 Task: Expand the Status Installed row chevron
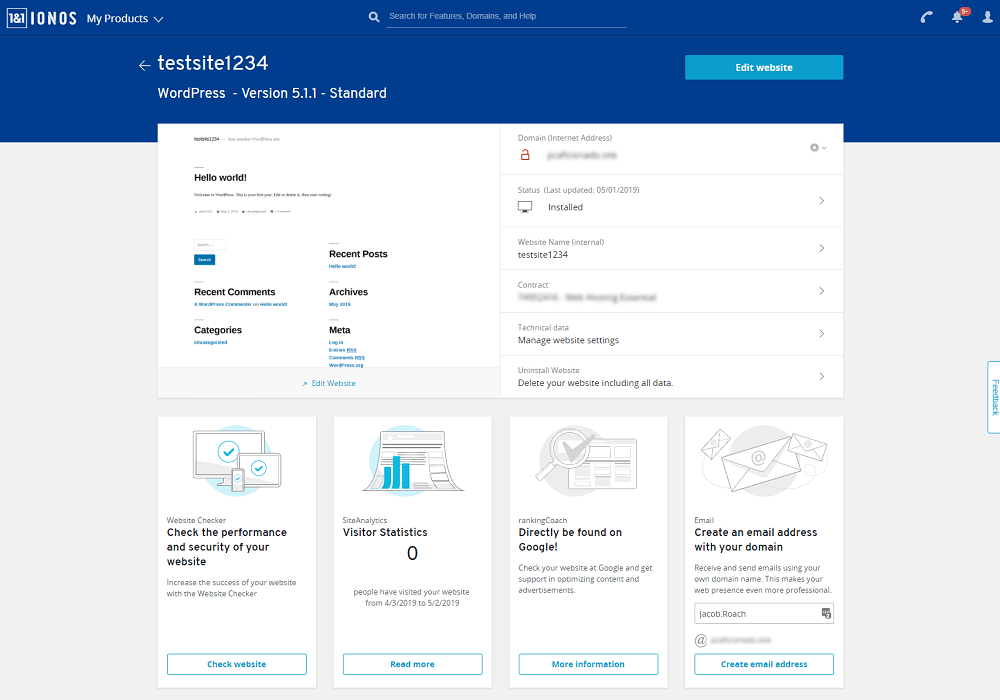coord(821,200)
